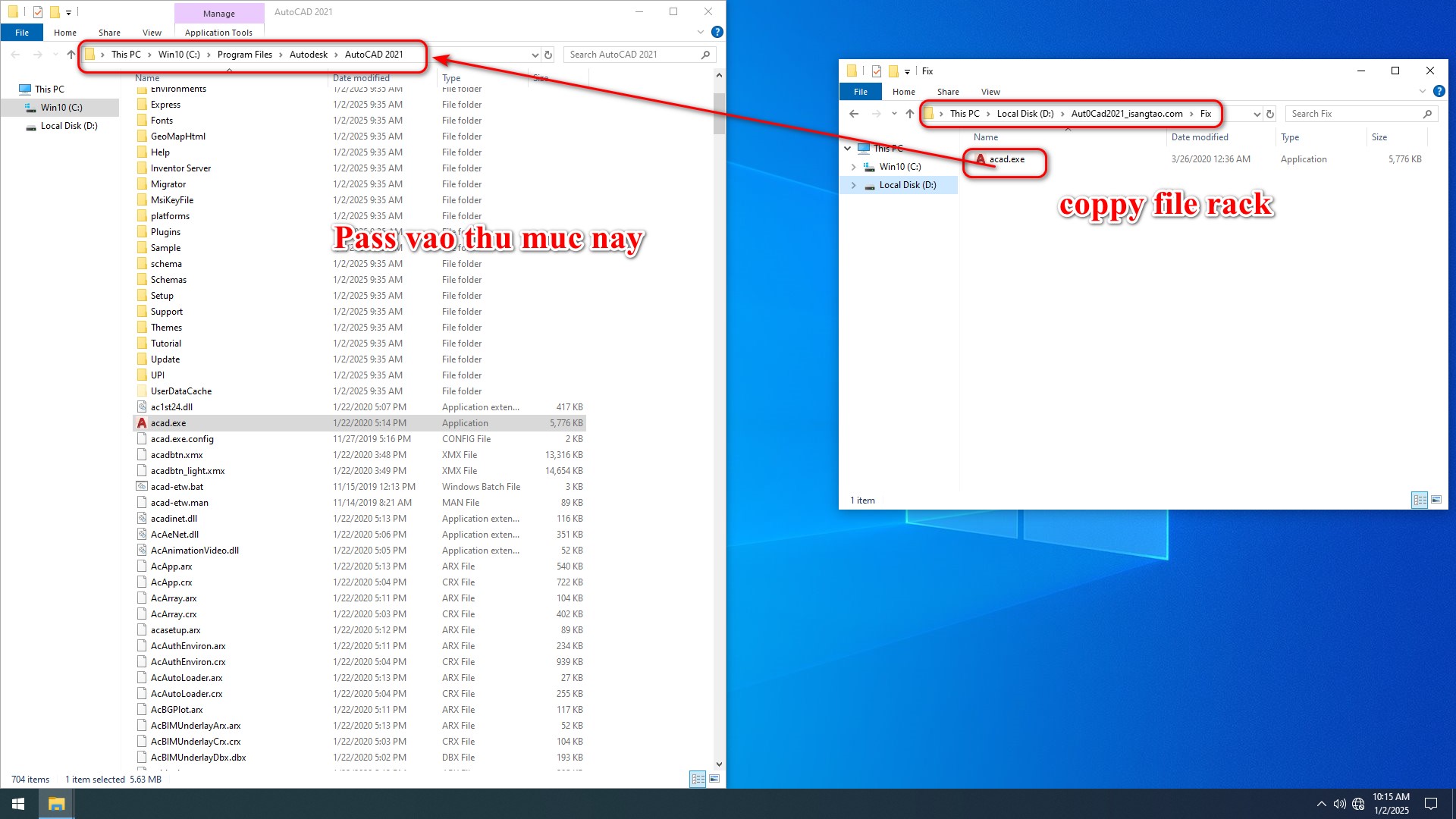Click the network globe icon in tray
The width and height of the screenshot is (1456, 819).
[1358, 804]
